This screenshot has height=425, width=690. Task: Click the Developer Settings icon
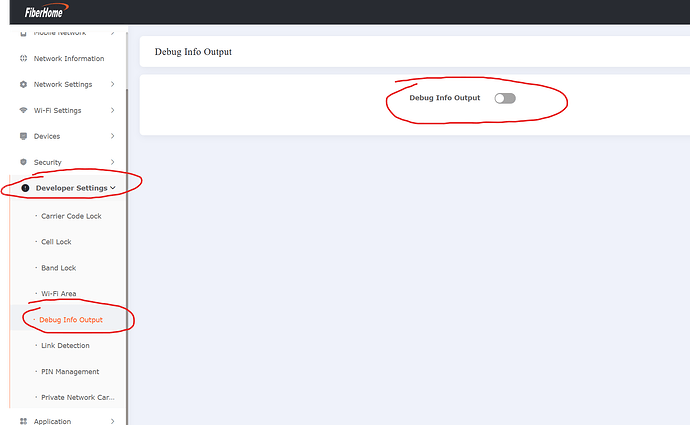(x=25, y=188)
